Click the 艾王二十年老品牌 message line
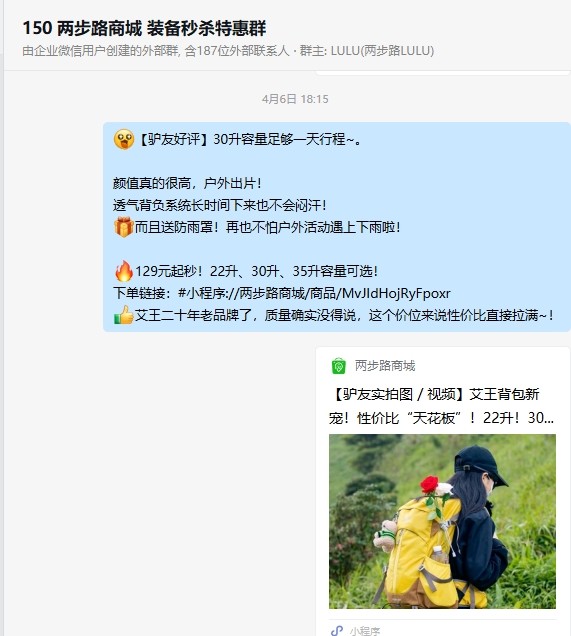The image size is (571, 636). 344,315
